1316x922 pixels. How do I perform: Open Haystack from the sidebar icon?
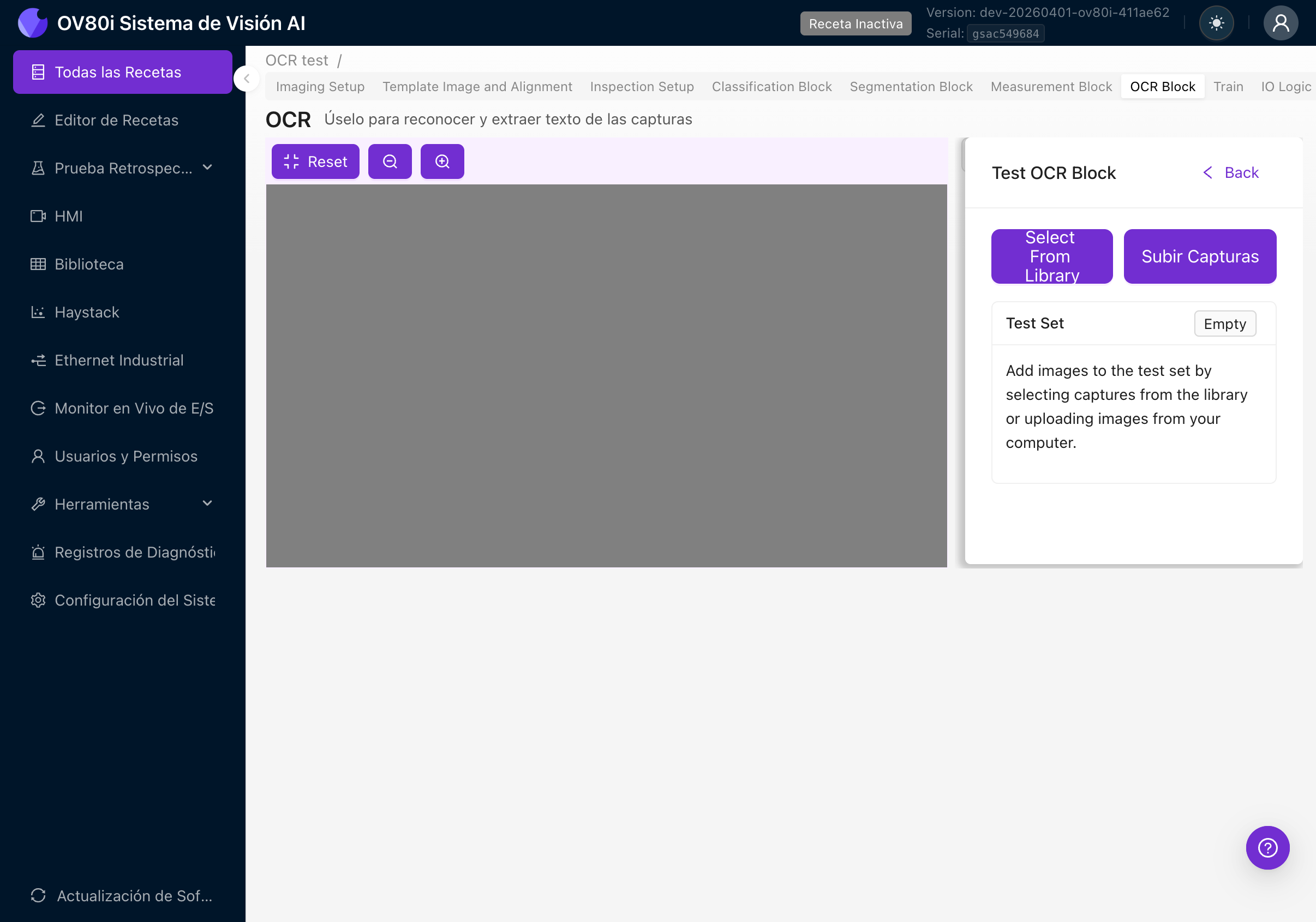pos(38,312)
